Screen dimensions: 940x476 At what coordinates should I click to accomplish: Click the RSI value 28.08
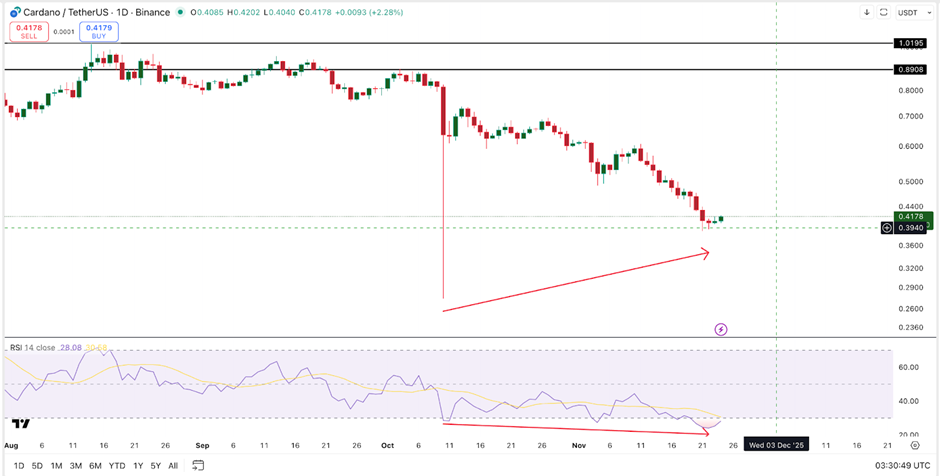tap(71, 348)
